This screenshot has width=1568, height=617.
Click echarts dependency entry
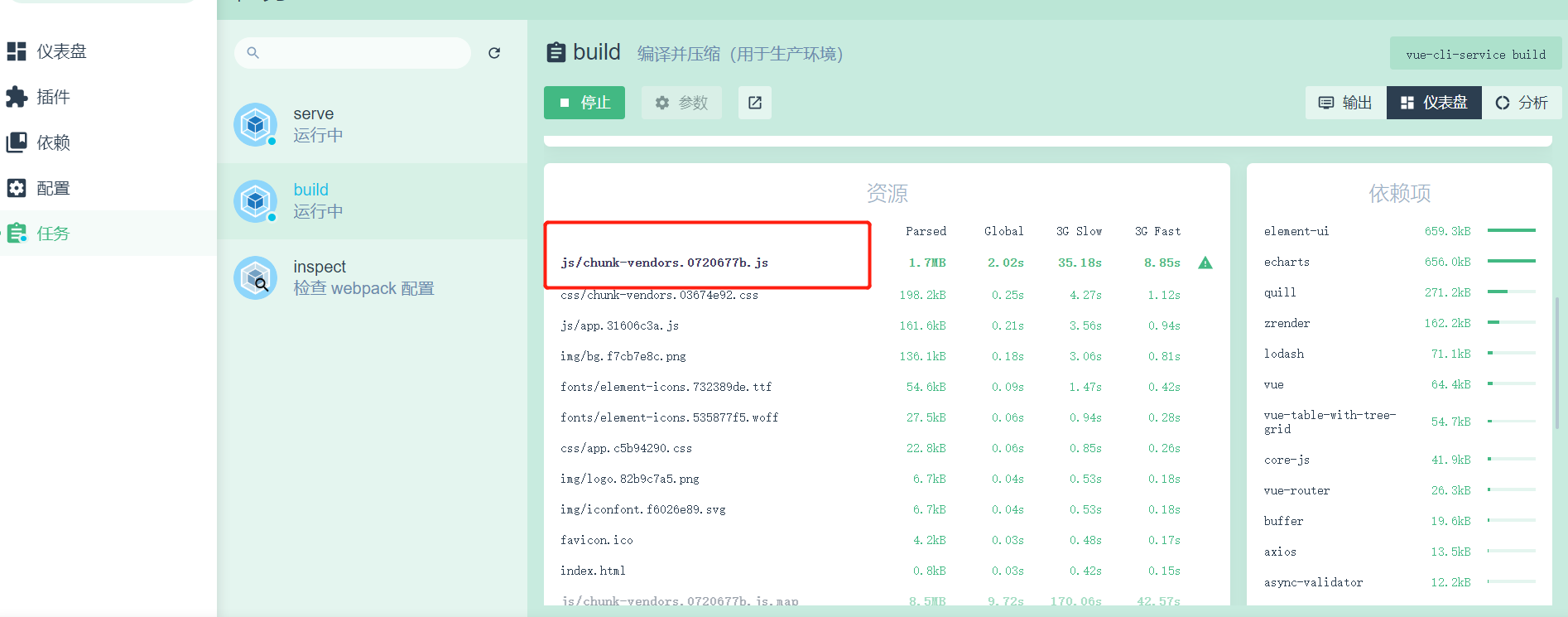tap(1399, 262)
